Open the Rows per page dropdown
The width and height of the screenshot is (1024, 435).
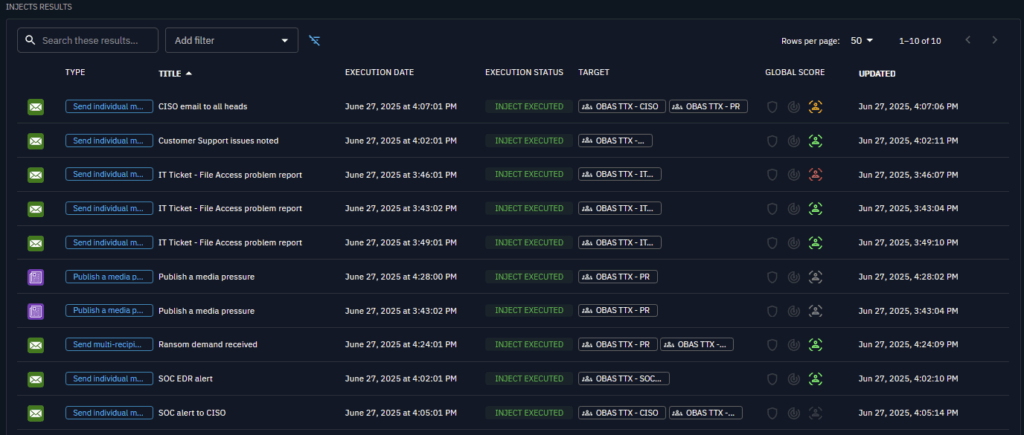pos(862,40)
